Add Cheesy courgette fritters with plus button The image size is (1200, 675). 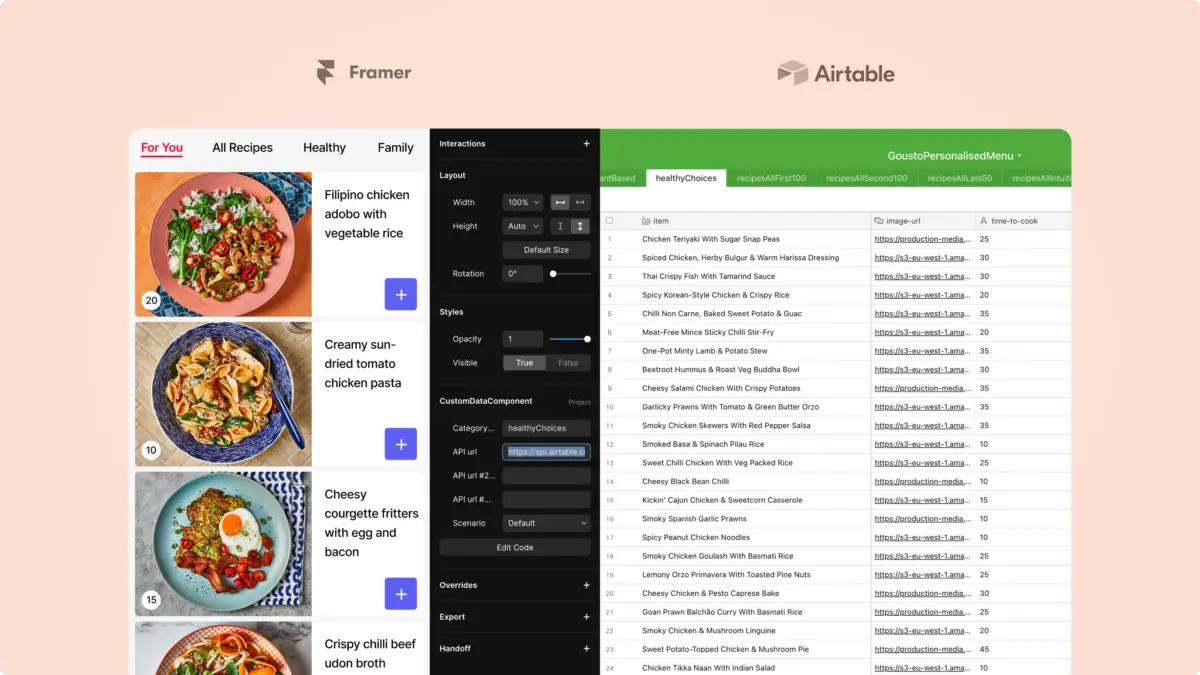[x=401, y=593]
